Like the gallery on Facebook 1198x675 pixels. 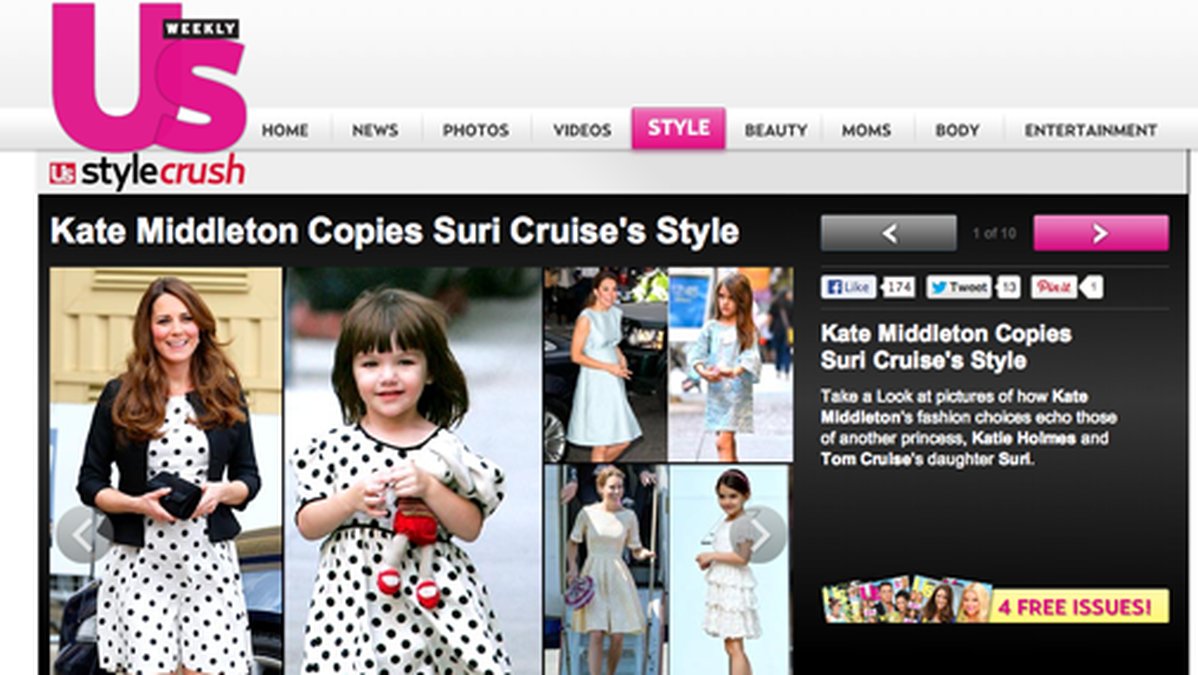[848, 287]
